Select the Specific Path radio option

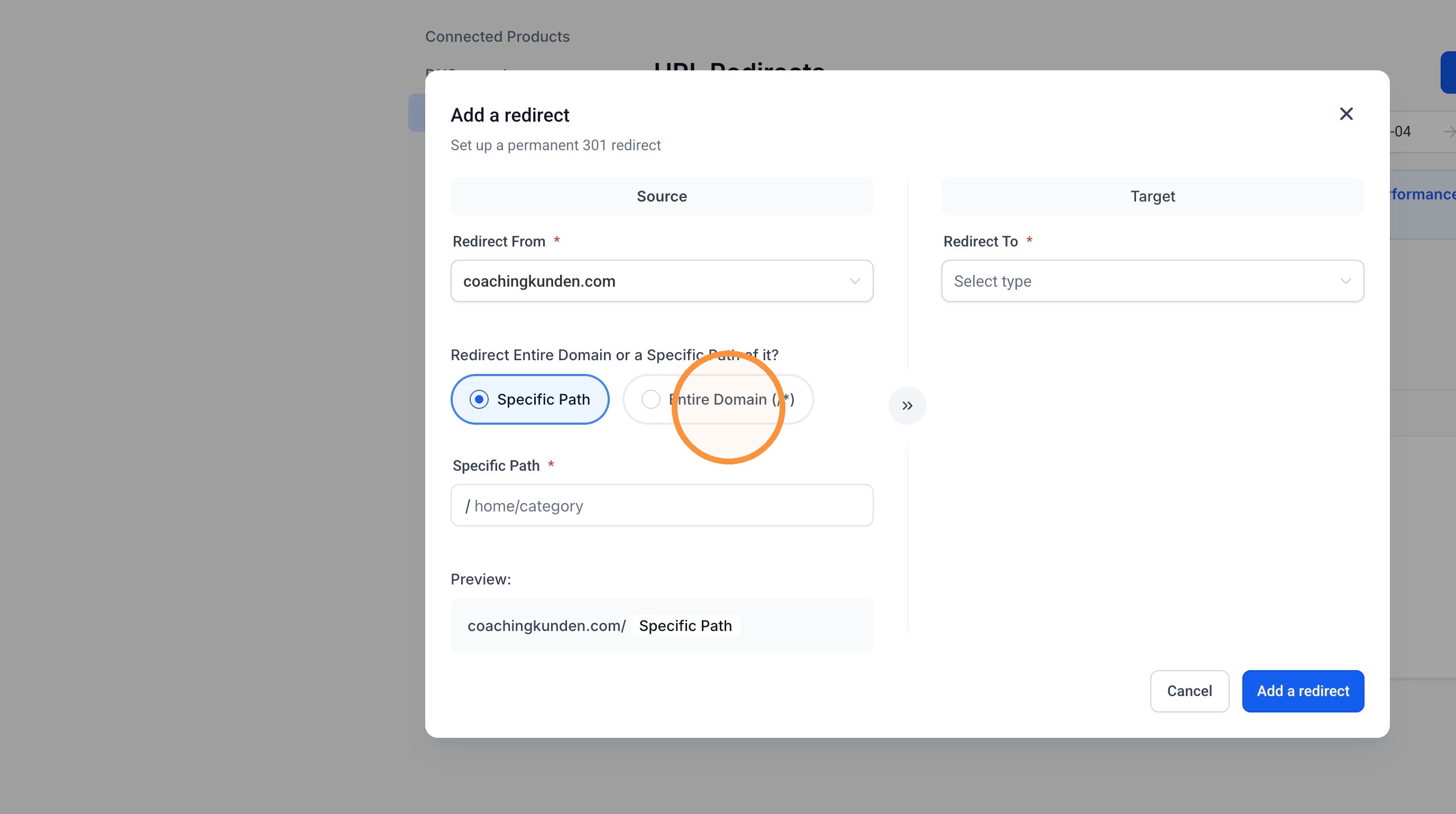click(529, 399)
